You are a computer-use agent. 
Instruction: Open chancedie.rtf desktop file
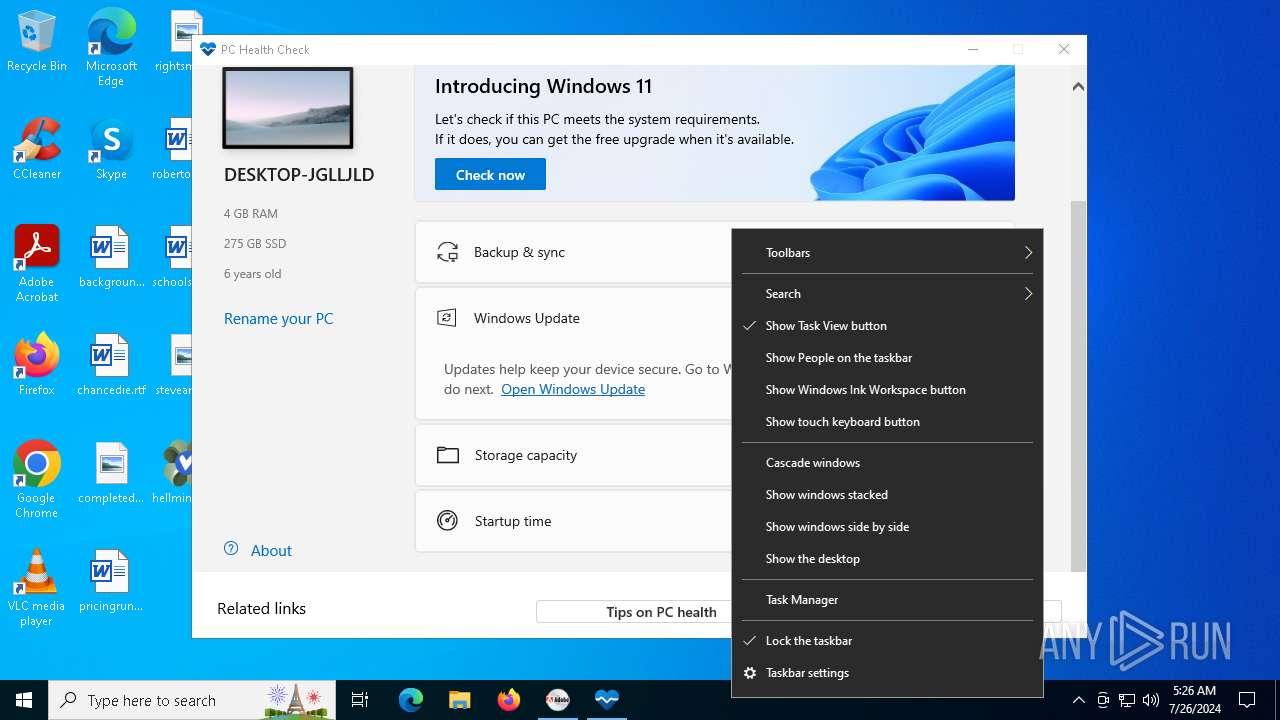111,365
